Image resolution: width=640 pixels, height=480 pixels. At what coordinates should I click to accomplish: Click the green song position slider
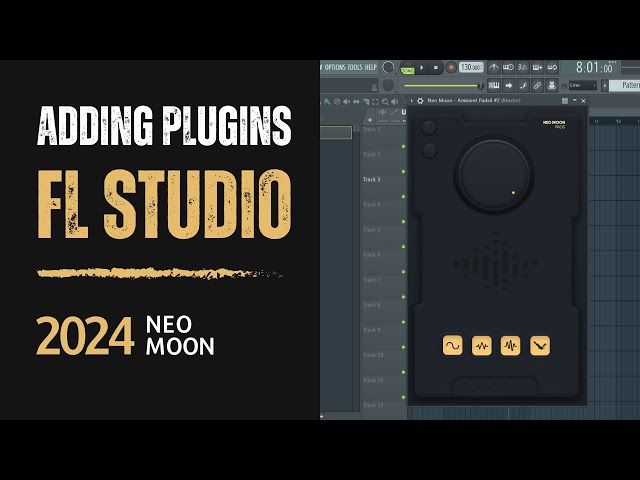pos(443,86)
